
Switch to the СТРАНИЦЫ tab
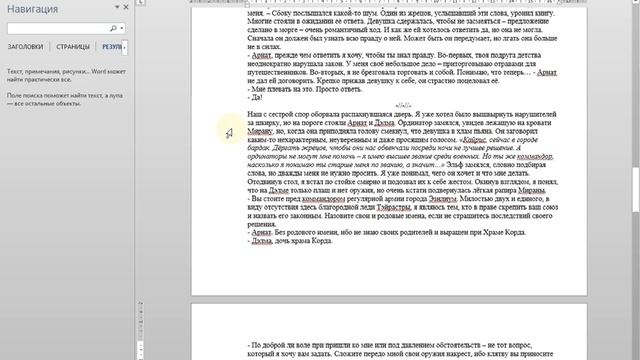click(x=73, y=47)
